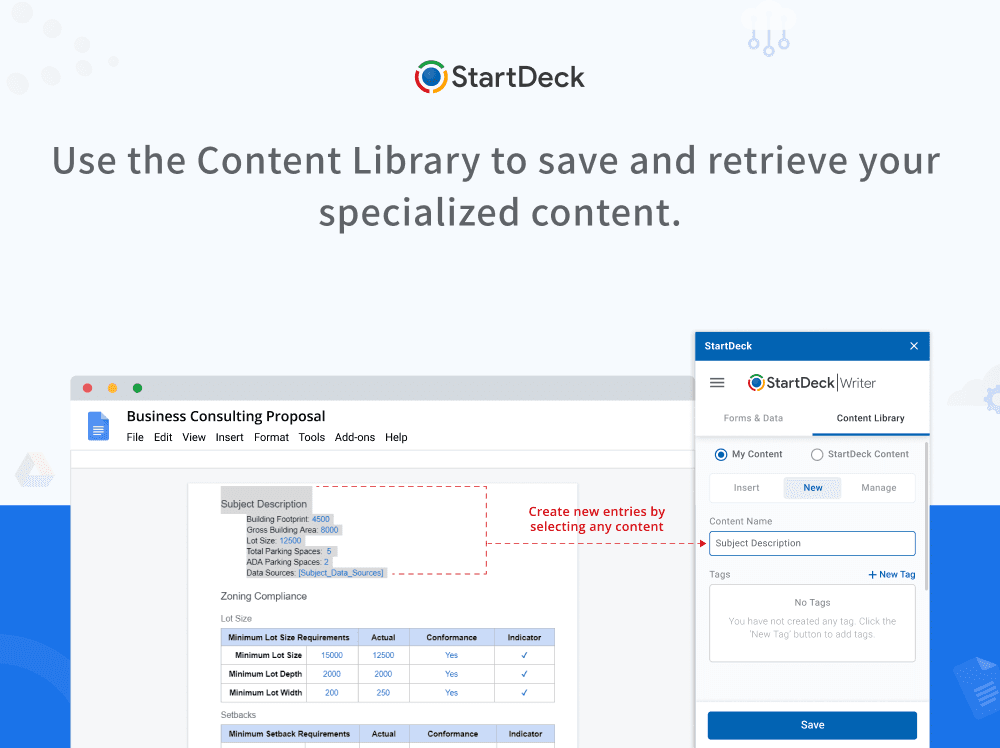Image resolution: width=1000 pixels, height=748 pixels.
Task: Open the Add-ons menu
Action: (x=355, y=437)
